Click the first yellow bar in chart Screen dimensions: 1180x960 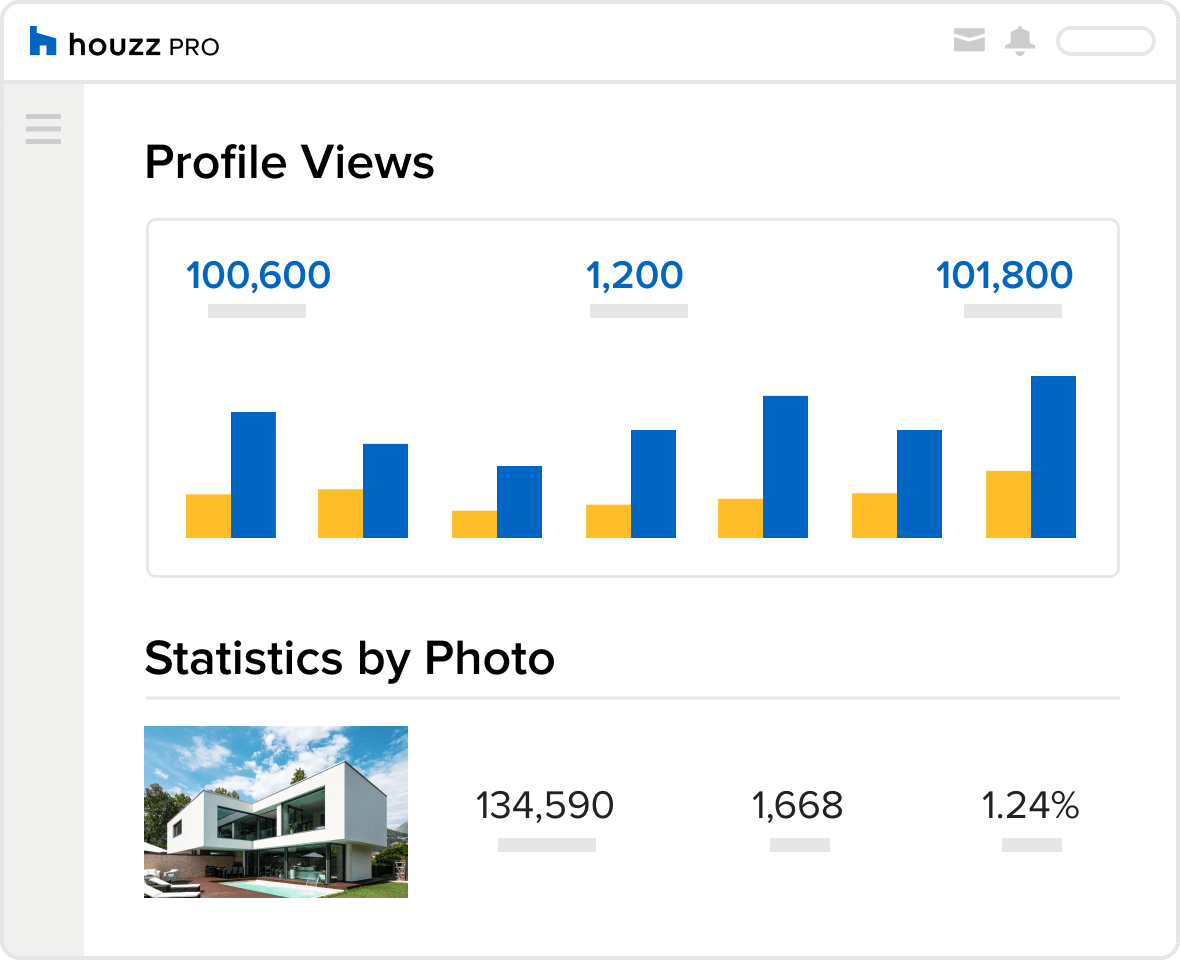pos(208,516)
